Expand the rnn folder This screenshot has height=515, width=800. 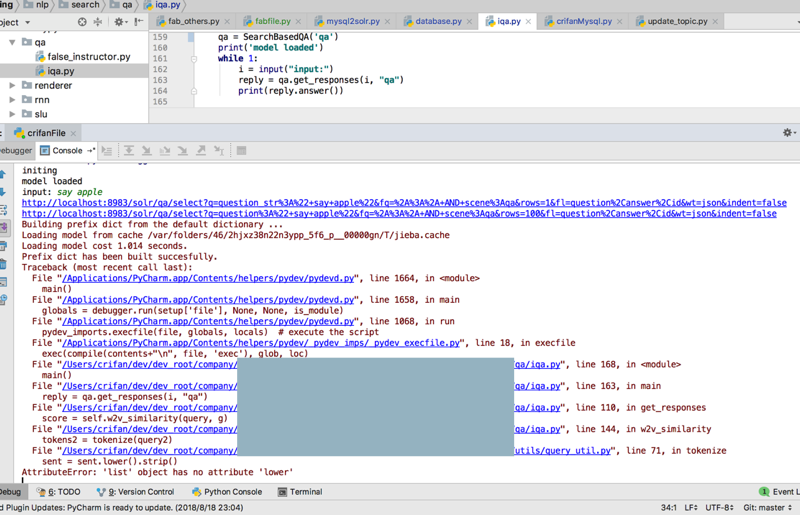coord(12,100)
